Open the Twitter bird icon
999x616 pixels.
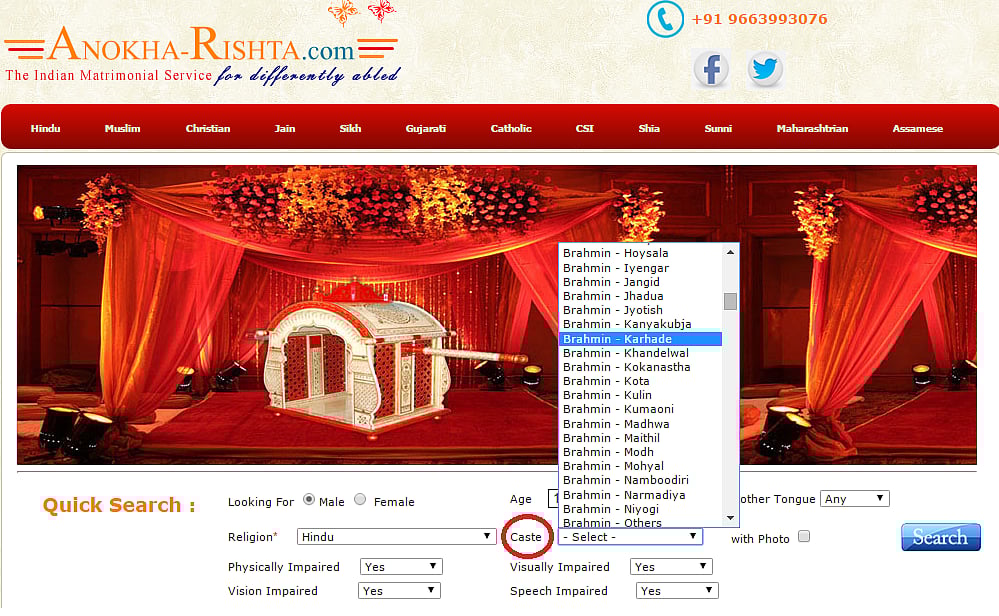pos(765,70)
